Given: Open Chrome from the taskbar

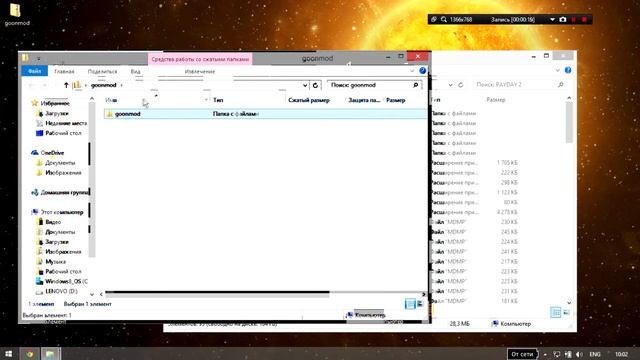Looking at the screenshot, I should point(29,354).
